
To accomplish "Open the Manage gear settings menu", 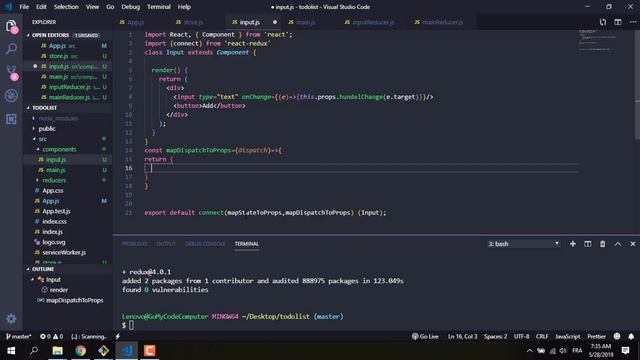I will [11, 318].
